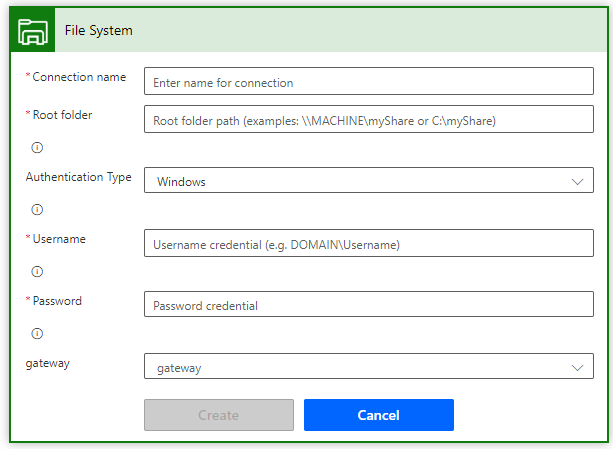Click the gateway label text

click(47, 363)
